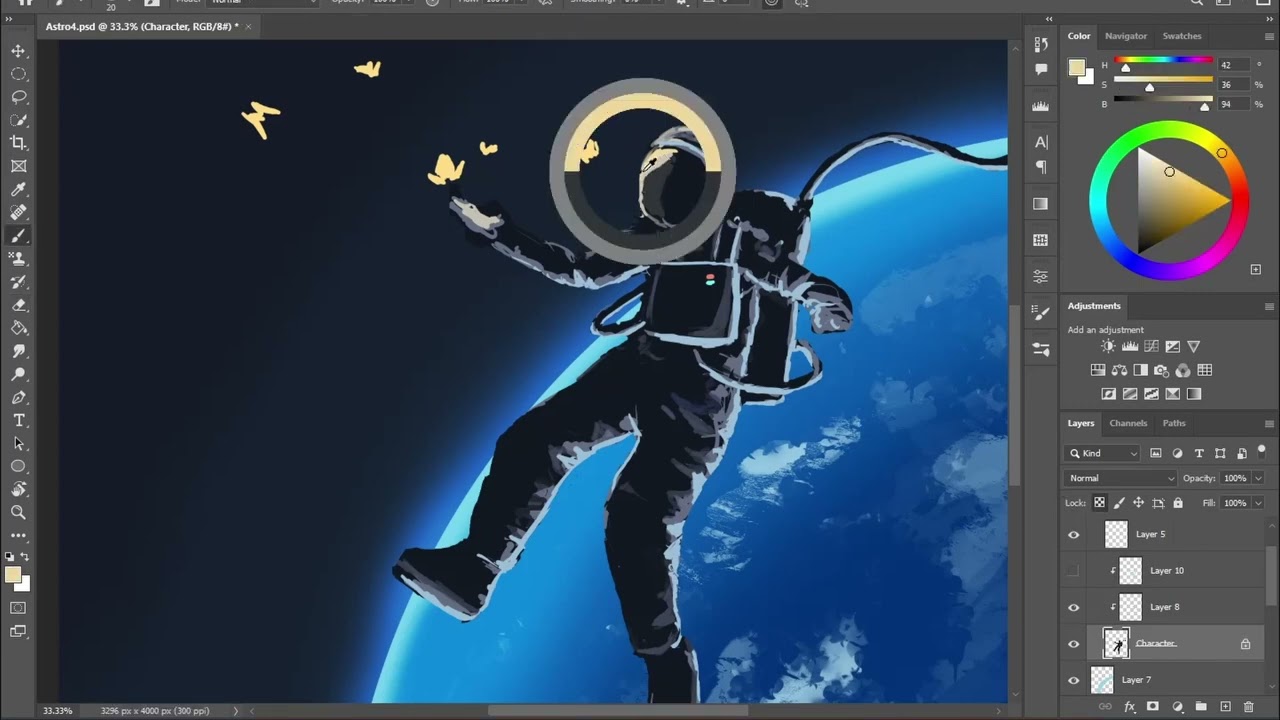Open the Comments panel icon
This screenshot has height=720, width=1280.
click(1041, 70)
